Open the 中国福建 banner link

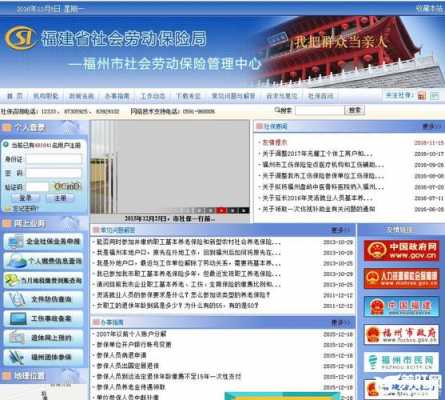point(401,306)
